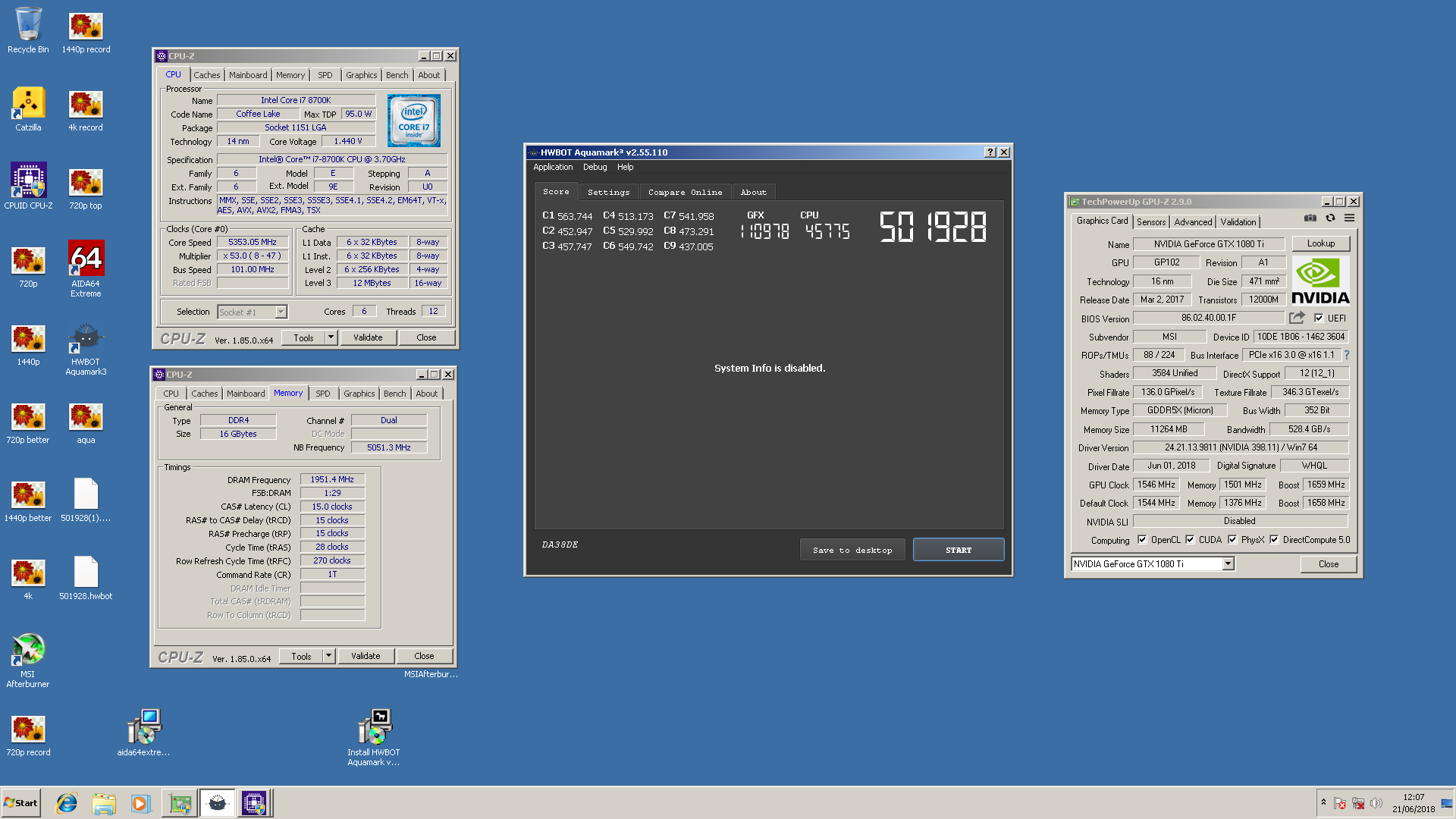Open the Advanced tab in GPU-Z
This screenshot has width=1456, height=819.
click(x=1193, y=221)
